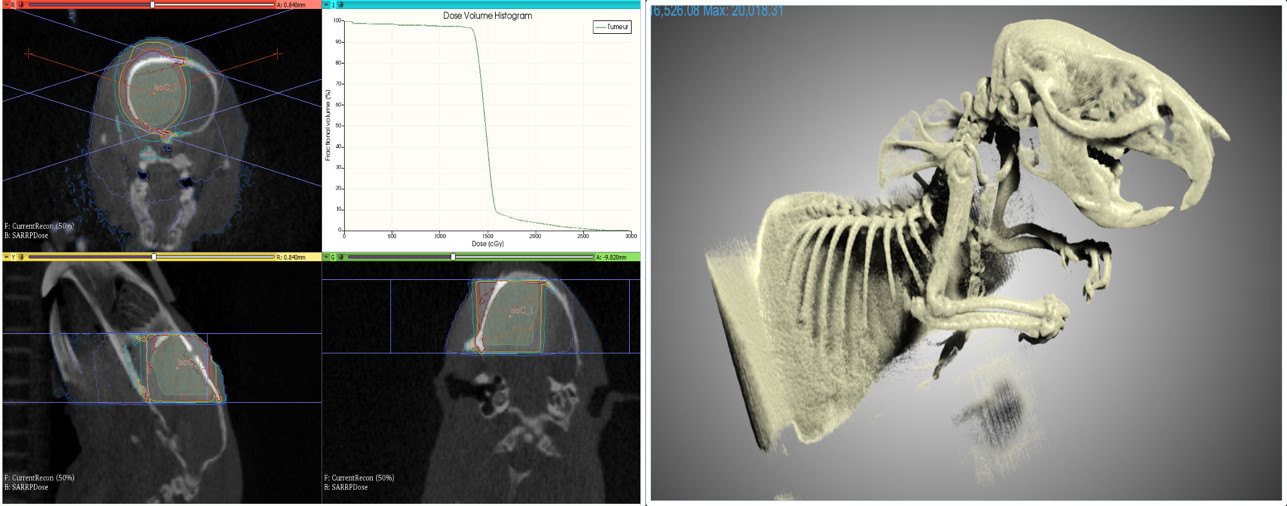Click the yellow slice offset slider handle
This screenshot has height=506, width=1287.
(154, 257)
